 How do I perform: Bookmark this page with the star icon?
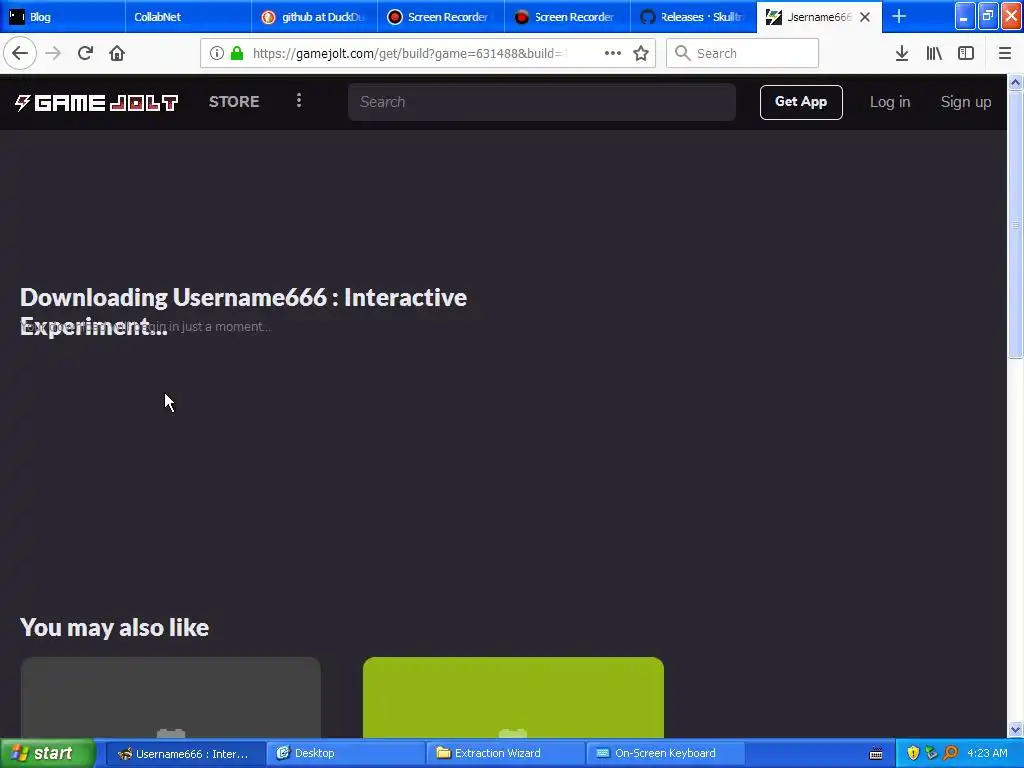click(641, 53)
